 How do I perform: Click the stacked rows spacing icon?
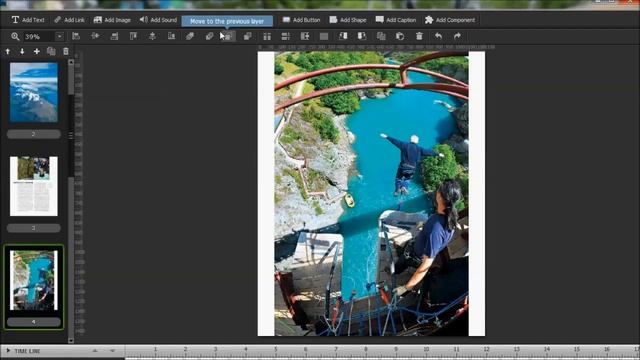(x=286, y=36)
